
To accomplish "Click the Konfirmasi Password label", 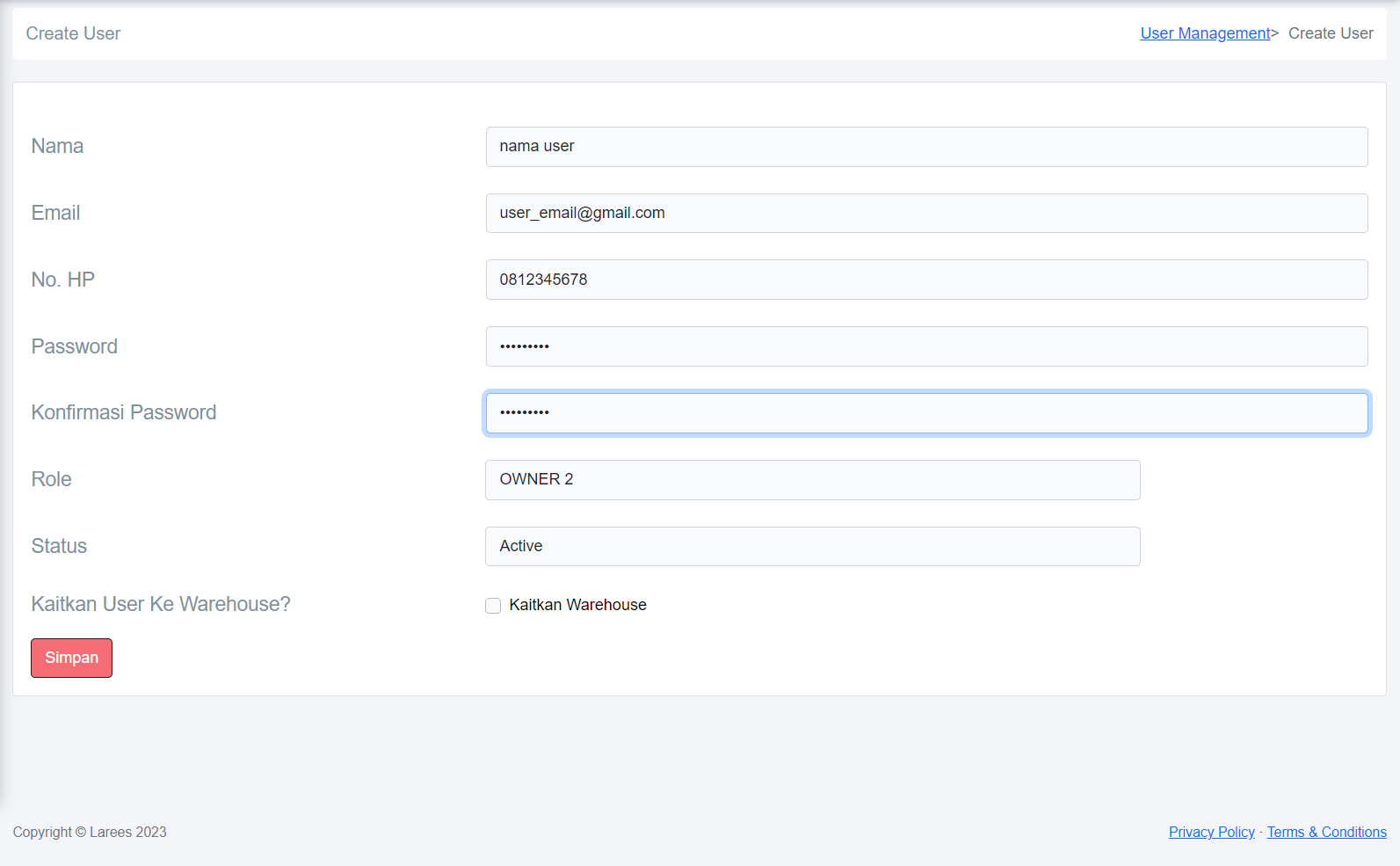I will coord(124,412).
